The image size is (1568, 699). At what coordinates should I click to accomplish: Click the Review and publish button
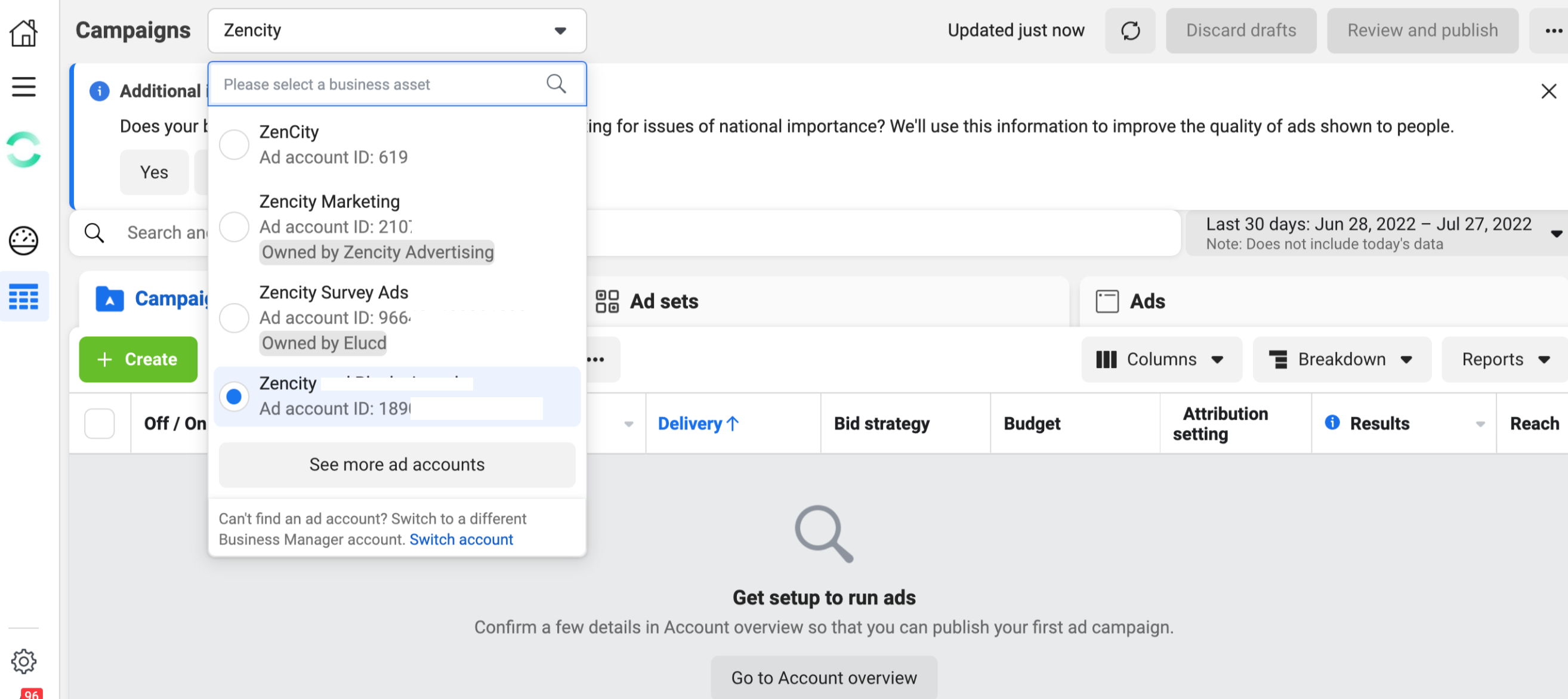tap(1422, 30)
